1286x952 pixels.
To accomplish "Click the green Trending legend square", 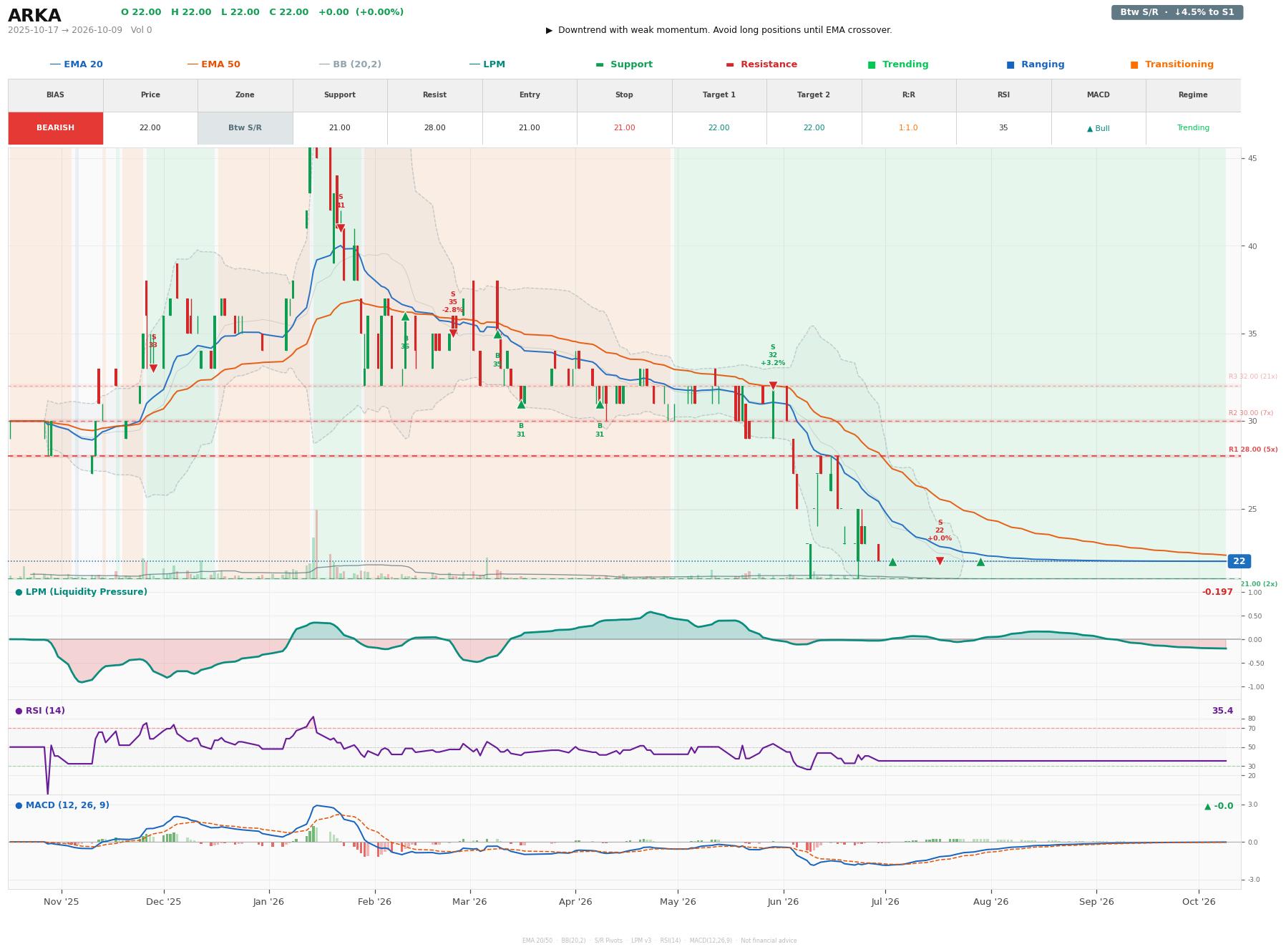I will pos(872,64).
